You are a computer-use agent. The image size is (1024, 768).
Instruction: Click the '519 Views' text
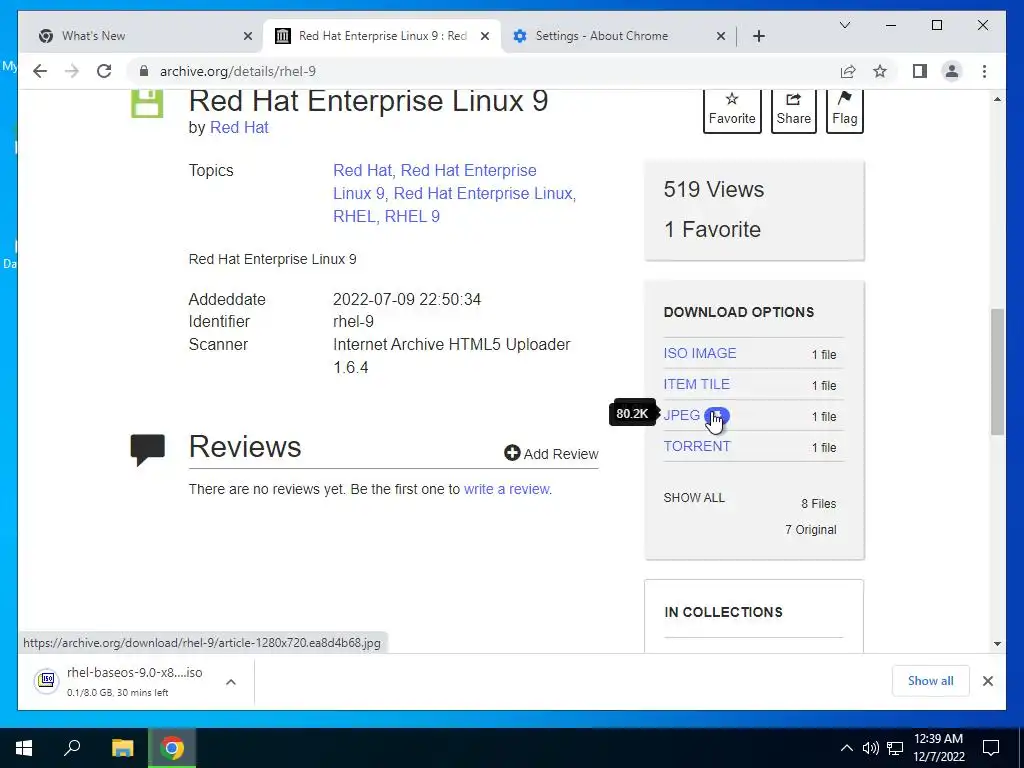pos(714,189)
